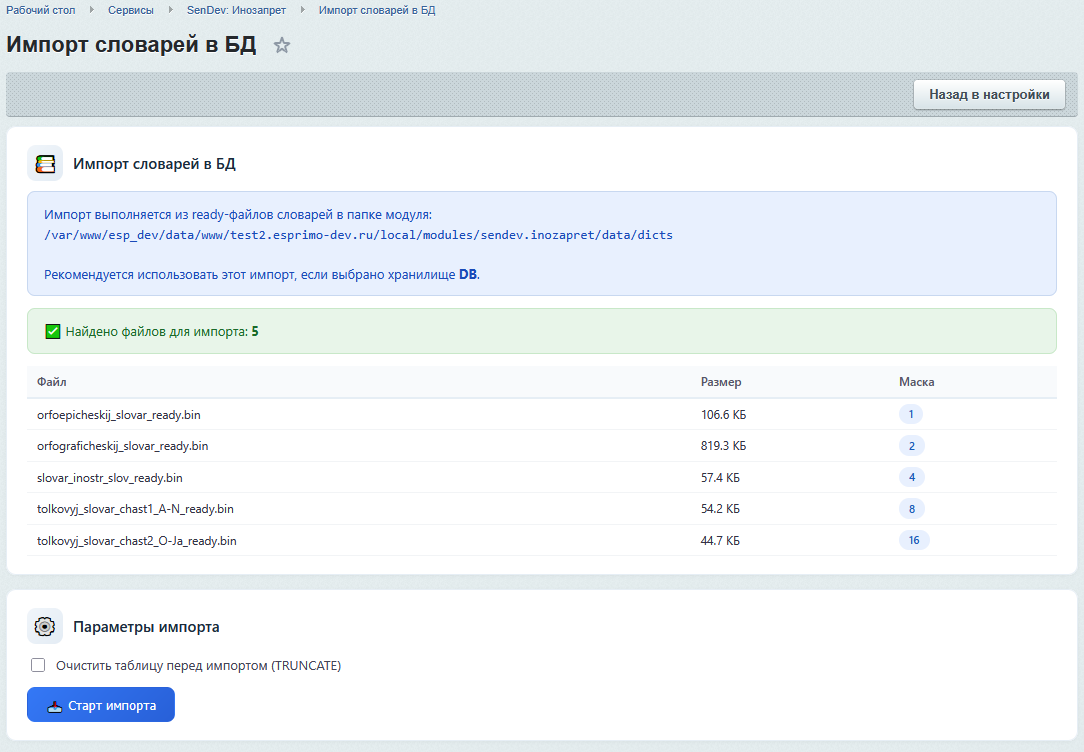This screenshot has height=752, width=1084.
Task: Enable the TRUNCATE table checkbox
Action: click(39, 665)
